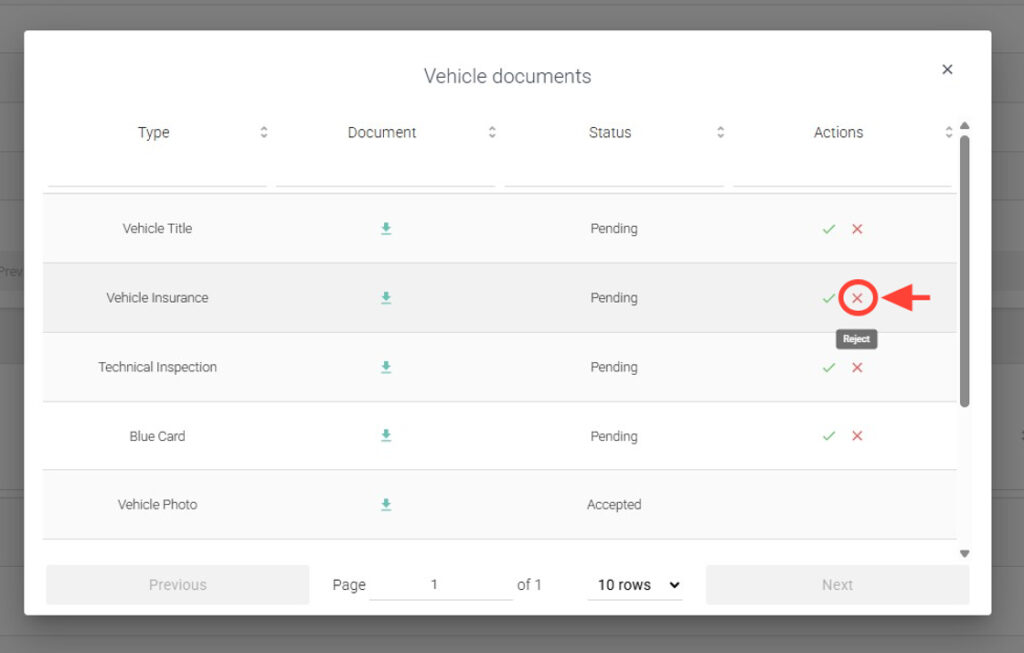Approve the Technical Inspection document
This screenshot has width=1024, height=653.
[828, 367]
